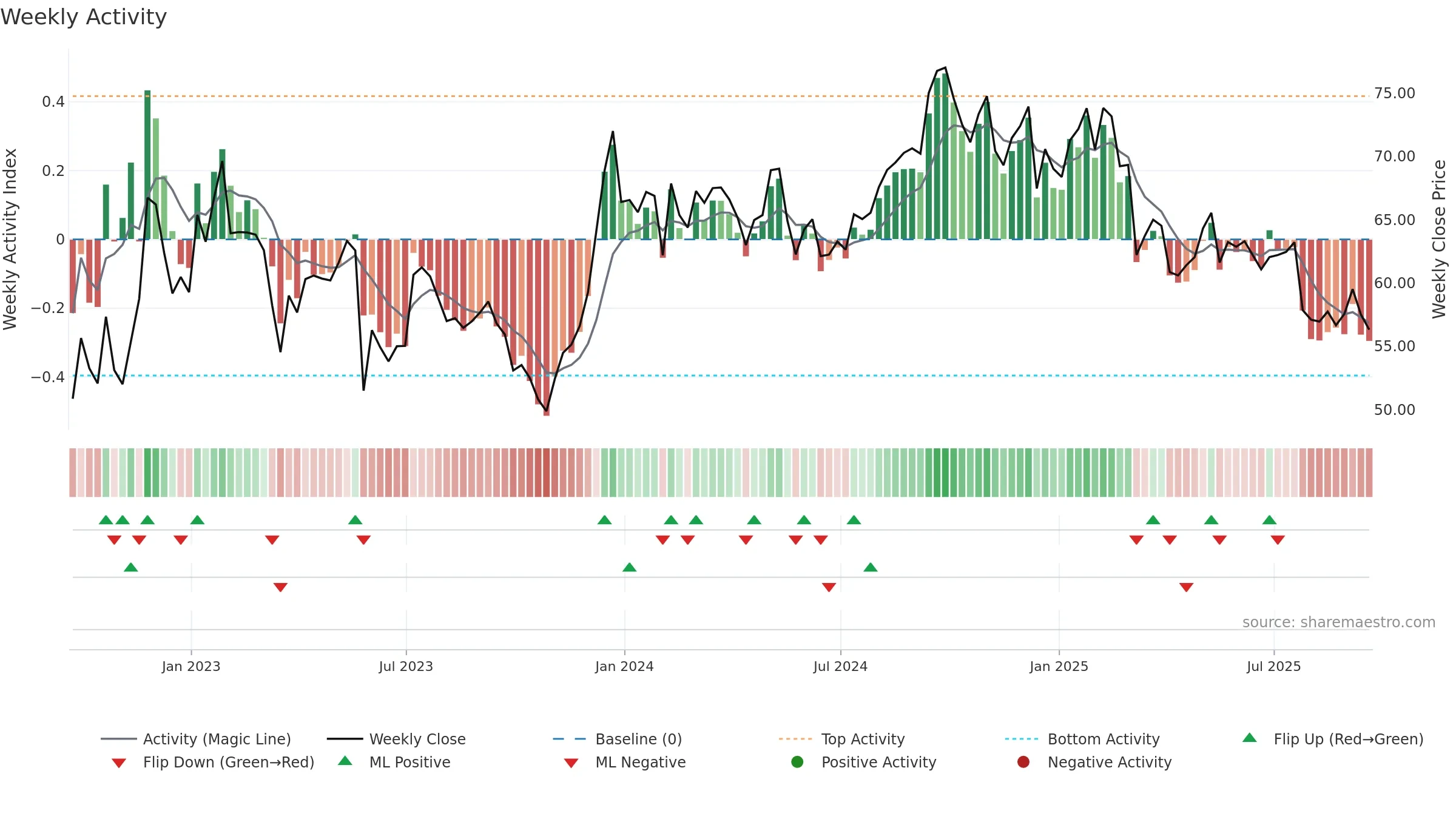Viewport: 1456px width, 819px height.
Task: Click the Jan 2023 axis label
Action: coord(191,666)
